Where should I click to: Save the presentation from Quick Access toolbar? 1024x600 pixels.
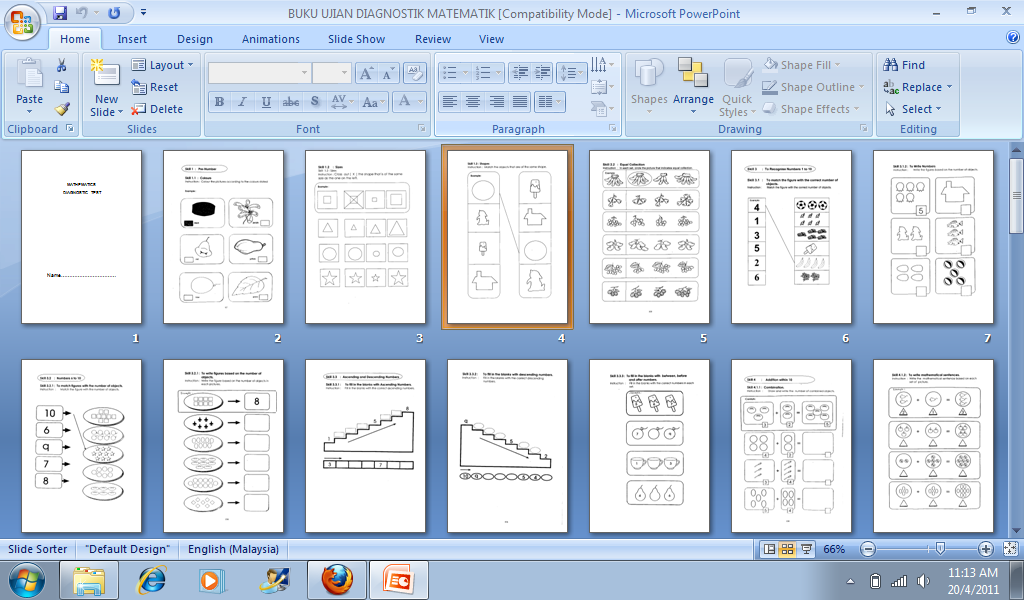click(x=60, y=12)
